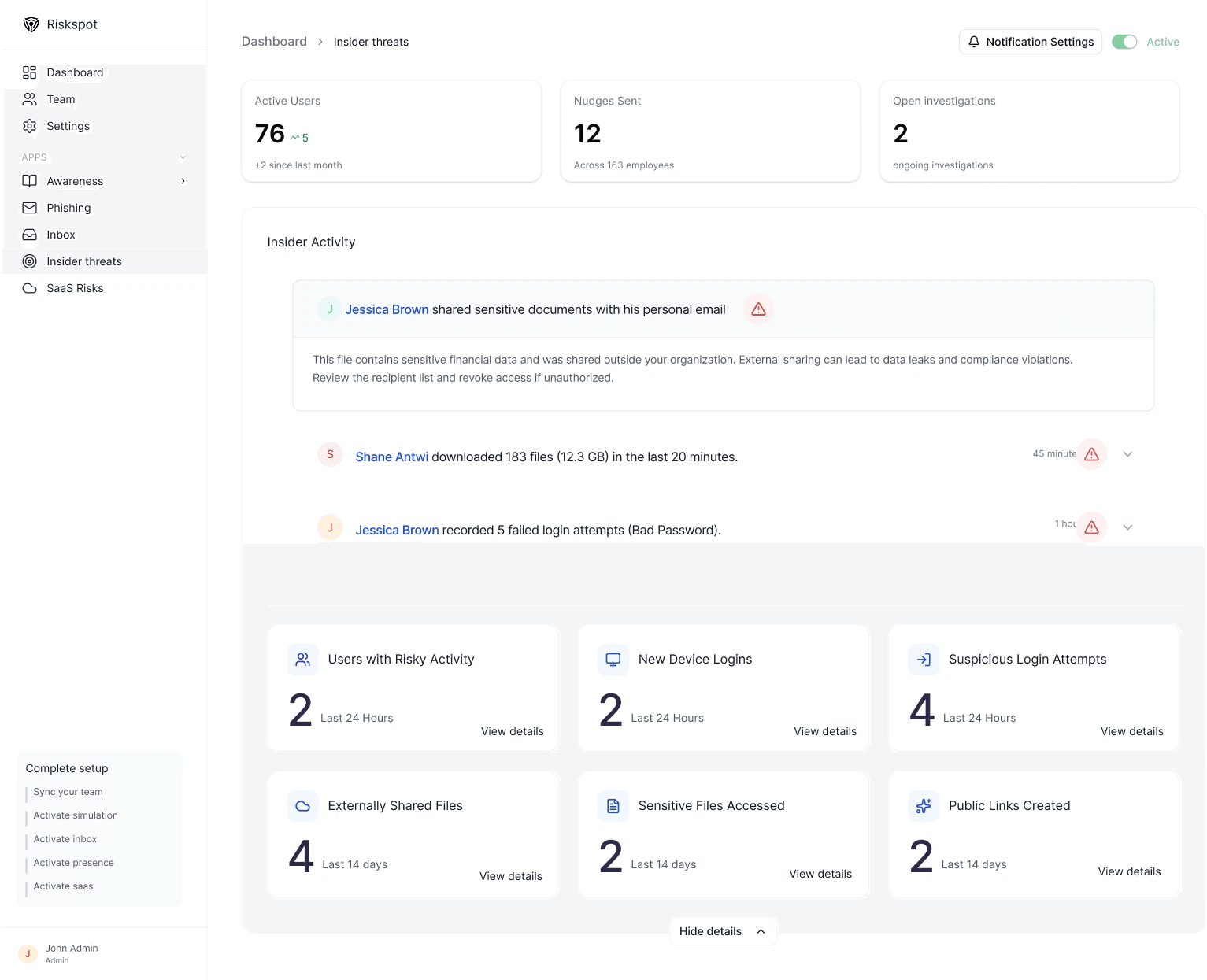
Task: Click the Riskspot shield logo icon
Action: [x=31, y=24]
